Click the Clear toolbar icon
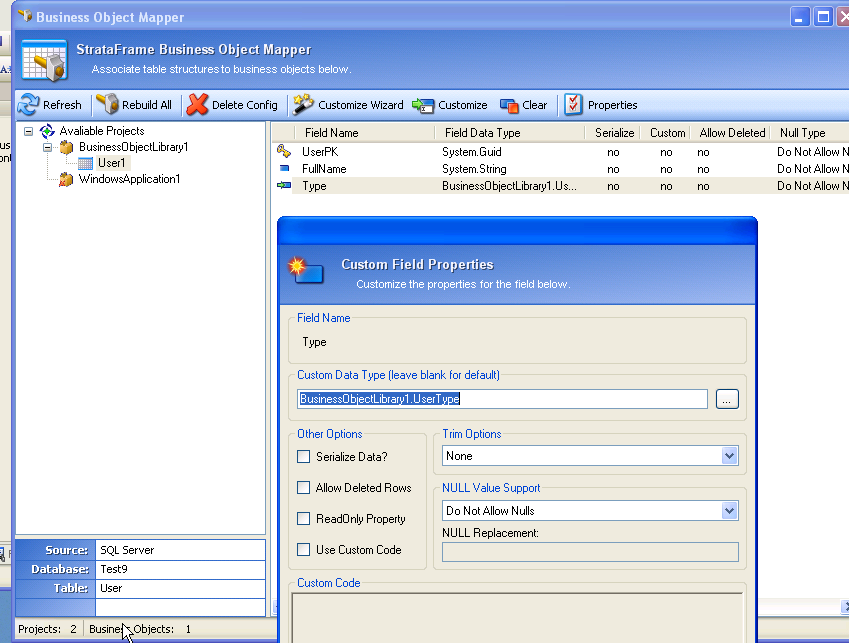849x643 pixels. [509, 105]
